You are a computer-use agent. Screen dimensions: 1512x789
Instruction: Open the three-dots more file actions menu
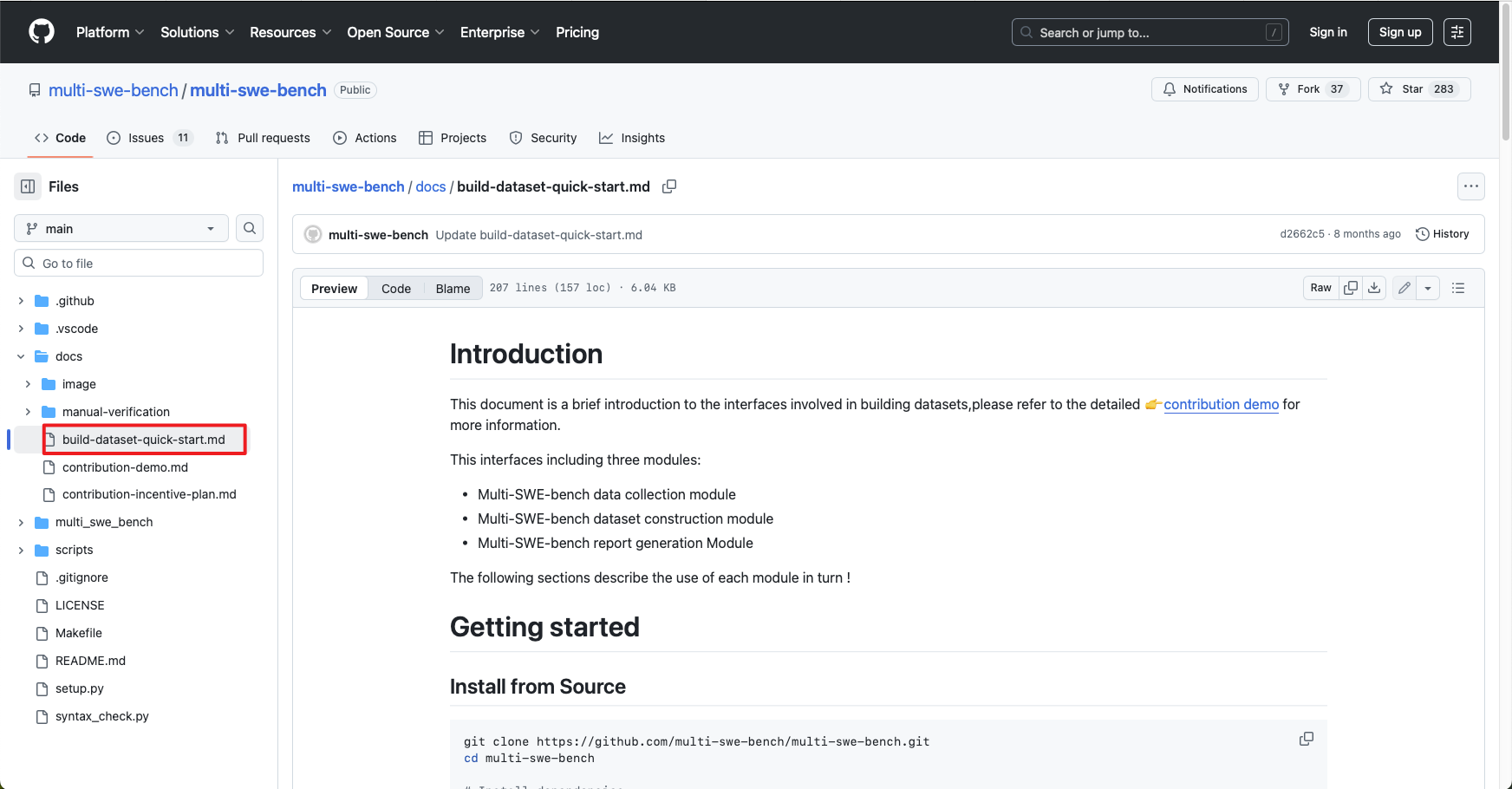pyautogui.click(x=1471, y=186)
